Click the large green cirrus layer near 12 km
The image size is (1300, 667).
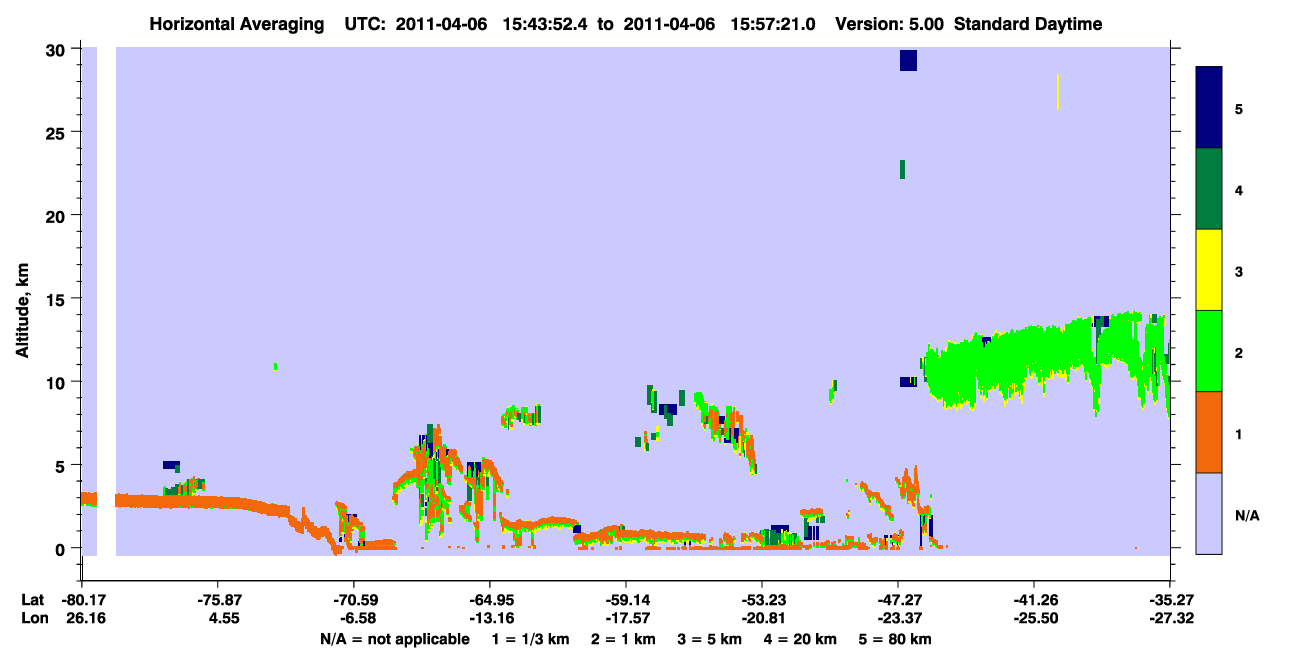tap(1045, 360)
